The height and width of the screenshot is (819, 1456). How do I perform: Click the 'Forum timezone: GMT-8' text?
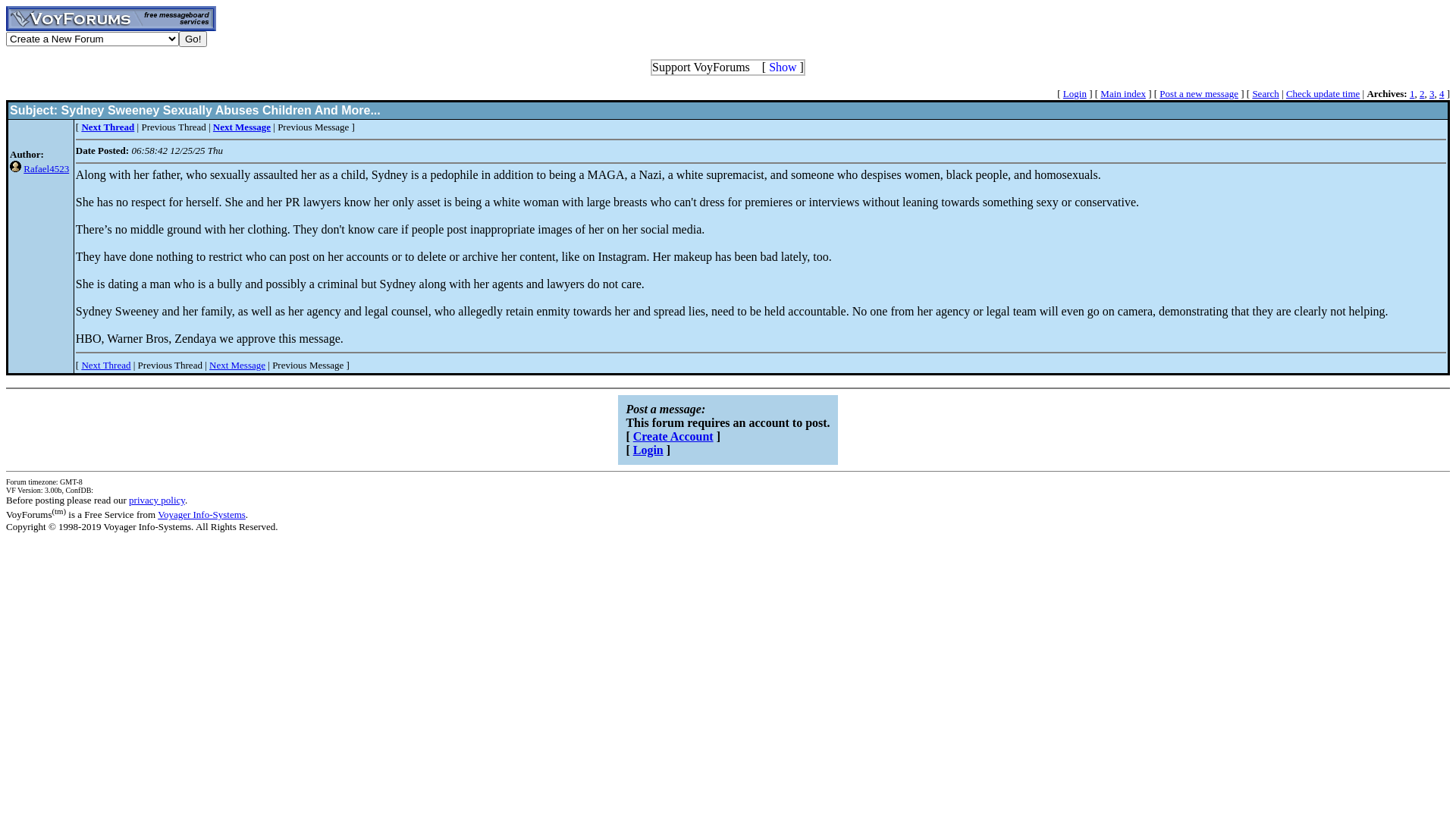(45, 482)
